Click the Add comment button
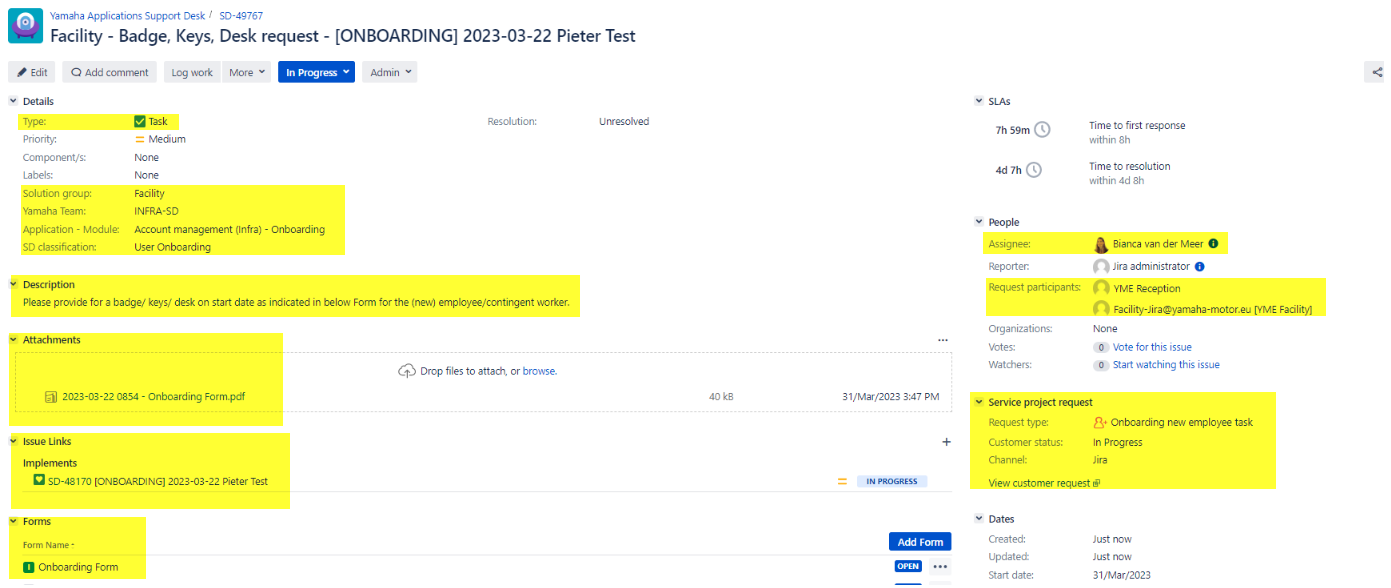Viewport: 1391px width, 588px height. coord(110,72)
